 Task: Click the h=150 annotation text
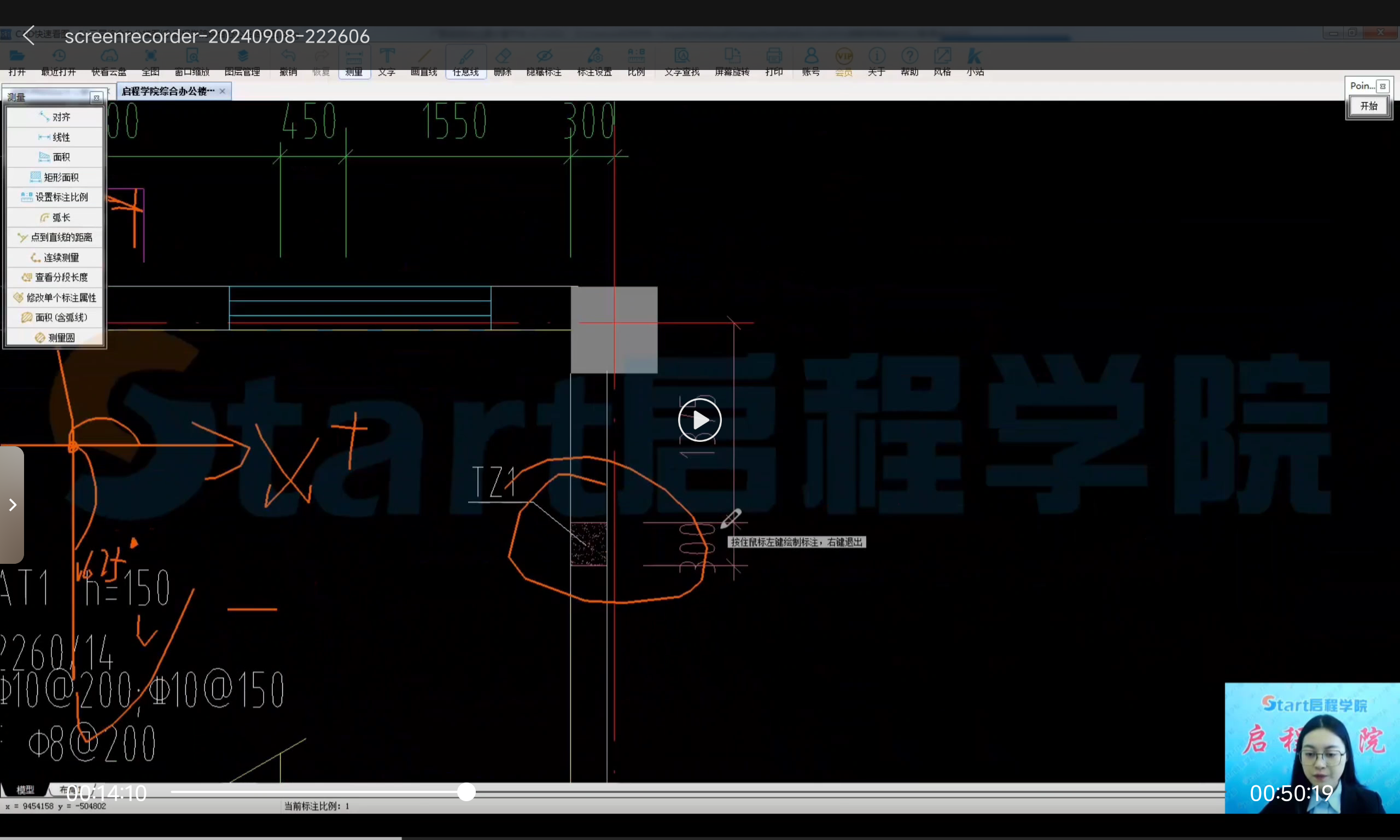tap(127, 587)
